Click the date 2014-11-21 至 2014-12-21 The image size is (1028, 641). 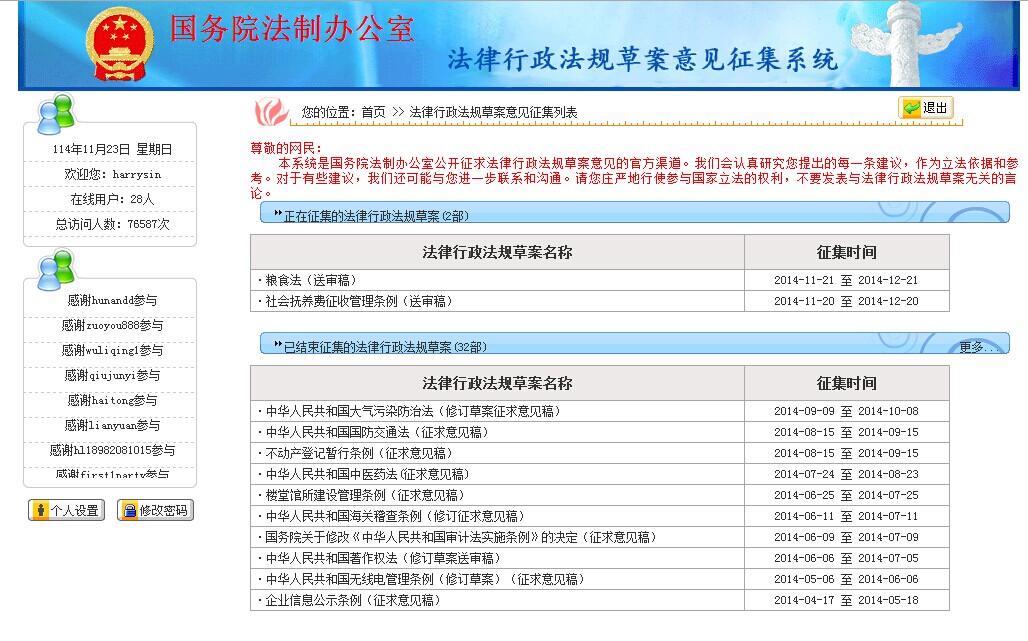click(x=846, y=280)
